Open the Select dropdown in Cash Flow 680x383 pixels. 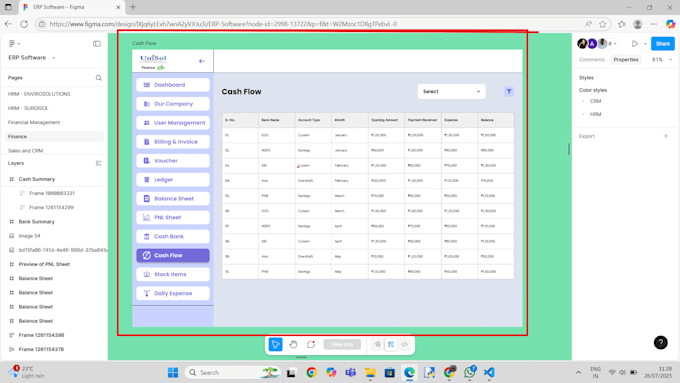click(451, 92)
